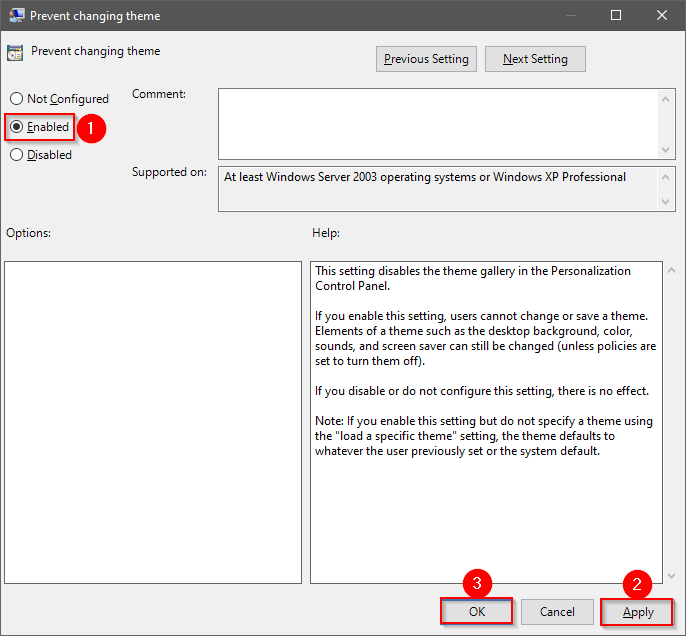This screenshot has width=686, height=636.
Task: Go to the Previous Setting
Action: 426,59
